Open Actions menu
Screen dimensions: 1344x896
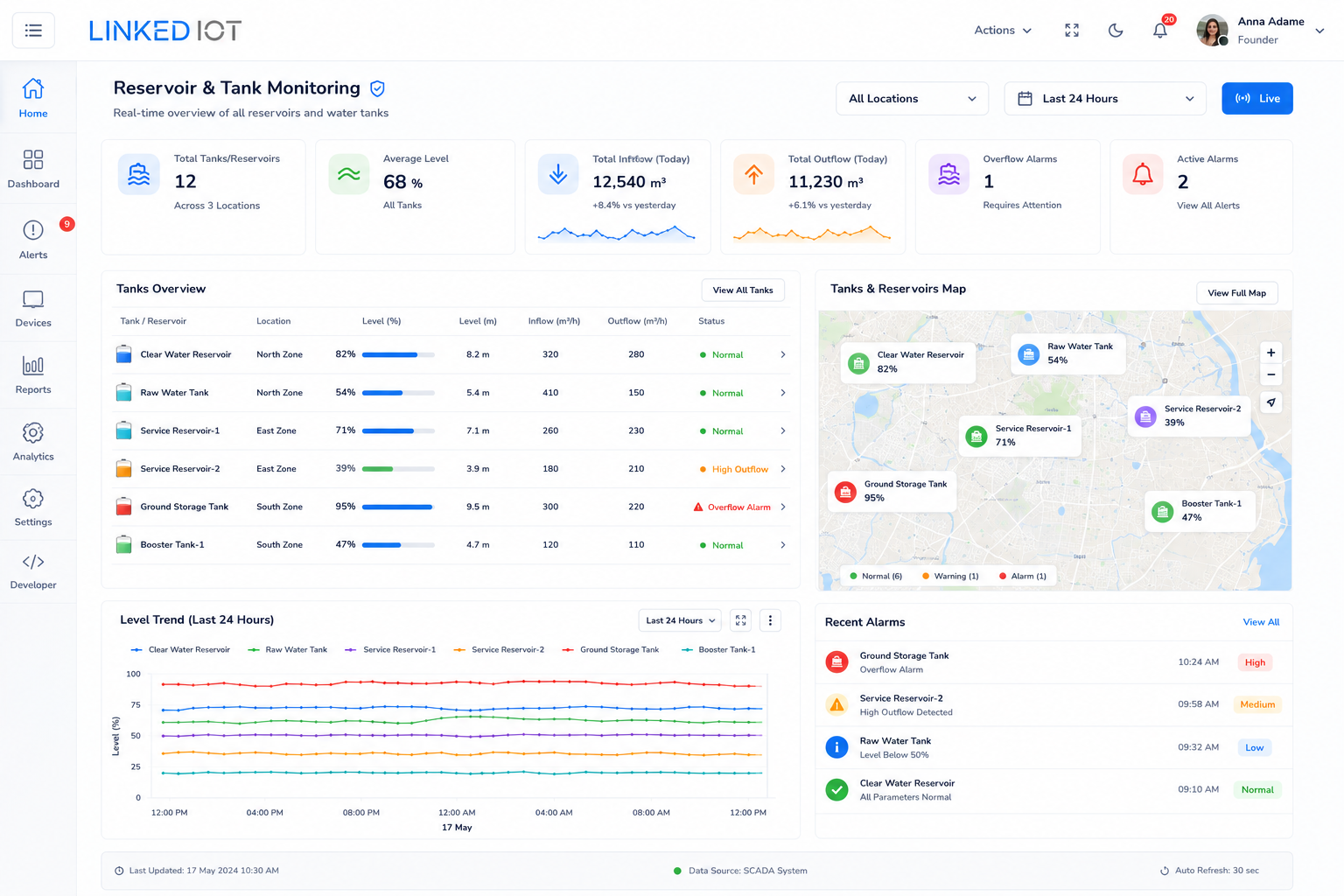[1003, 31]
